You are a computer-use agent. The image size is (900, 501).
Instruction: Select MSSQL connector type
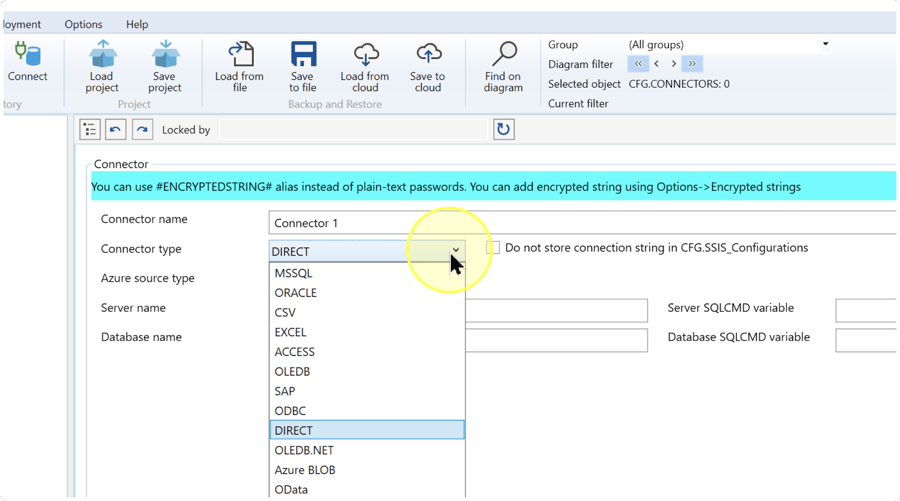(367, 273)
